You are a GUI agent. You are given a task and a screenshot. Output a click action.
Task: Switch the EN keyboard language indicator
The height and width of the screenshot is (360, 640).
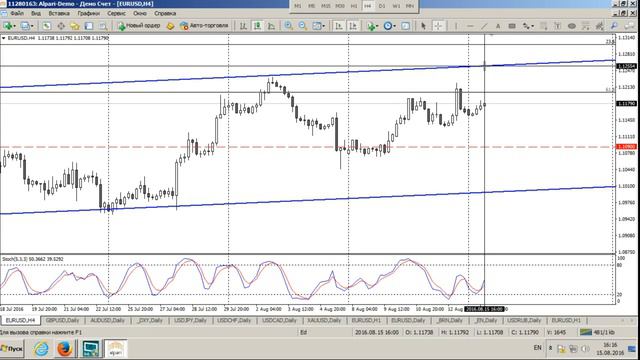(537, 348)
